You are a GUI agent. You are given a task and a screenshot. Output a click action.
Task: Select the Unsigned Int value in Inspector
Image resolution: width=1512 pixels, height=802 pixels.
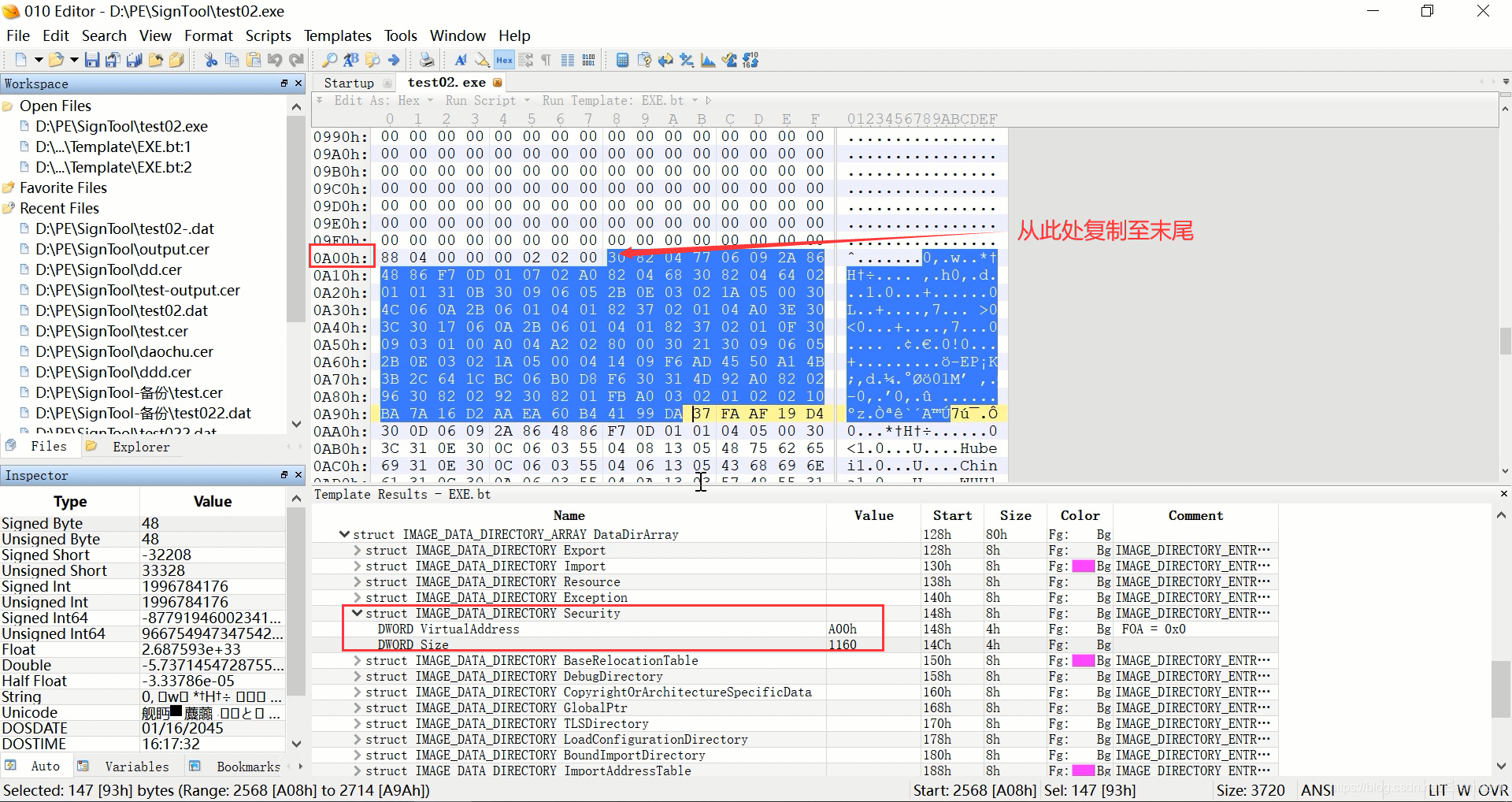click(x=213, y=602)
